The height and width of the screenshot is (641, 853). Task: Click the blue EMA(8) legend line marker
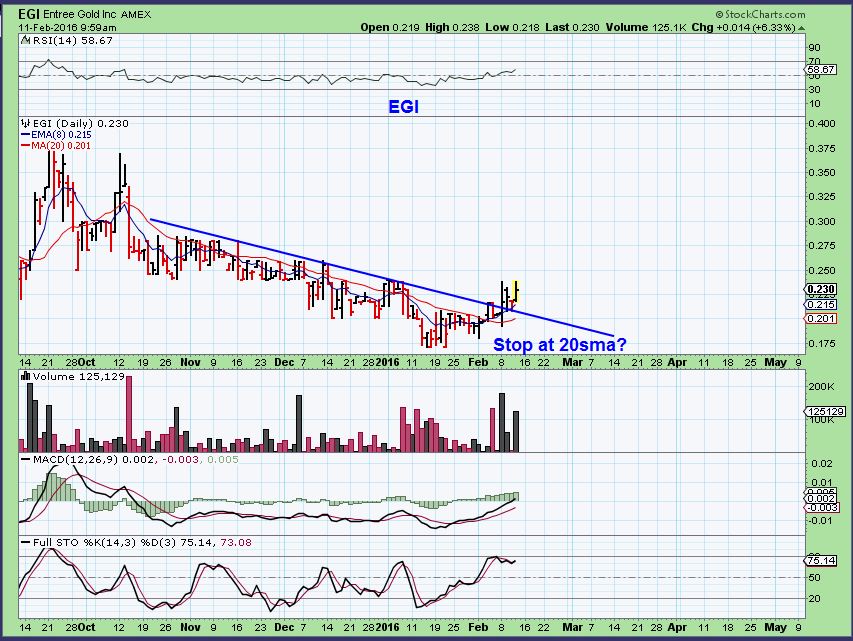point(26,134)
